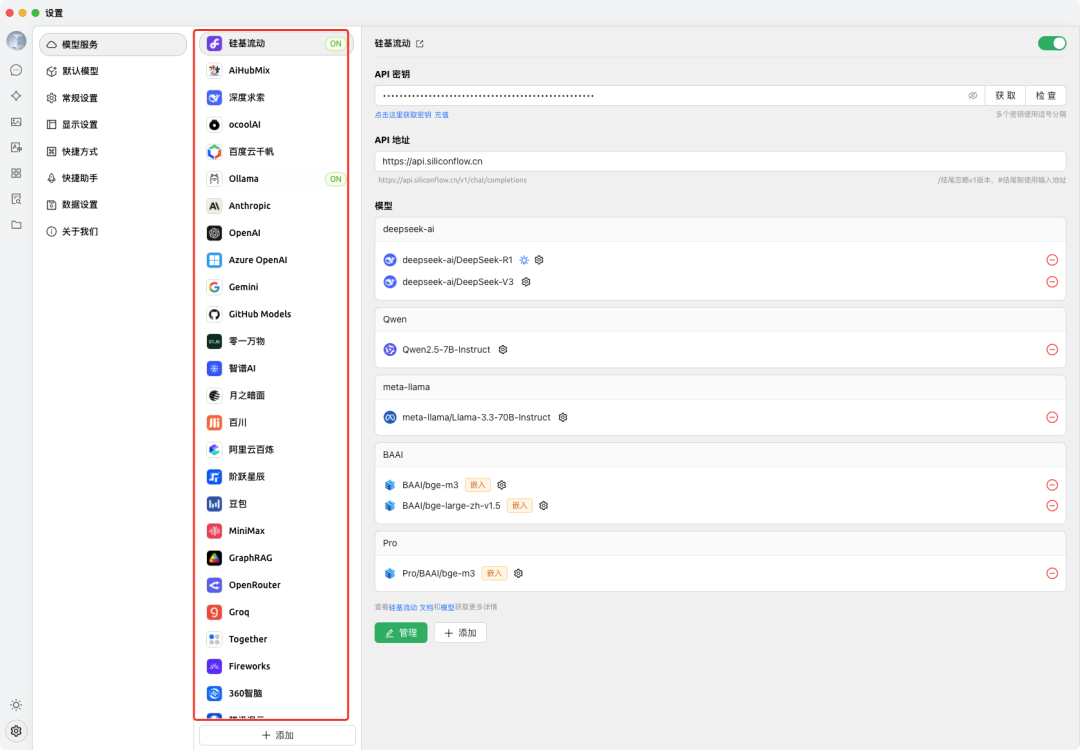Select Ollama provider

click(x=276, y=178)
